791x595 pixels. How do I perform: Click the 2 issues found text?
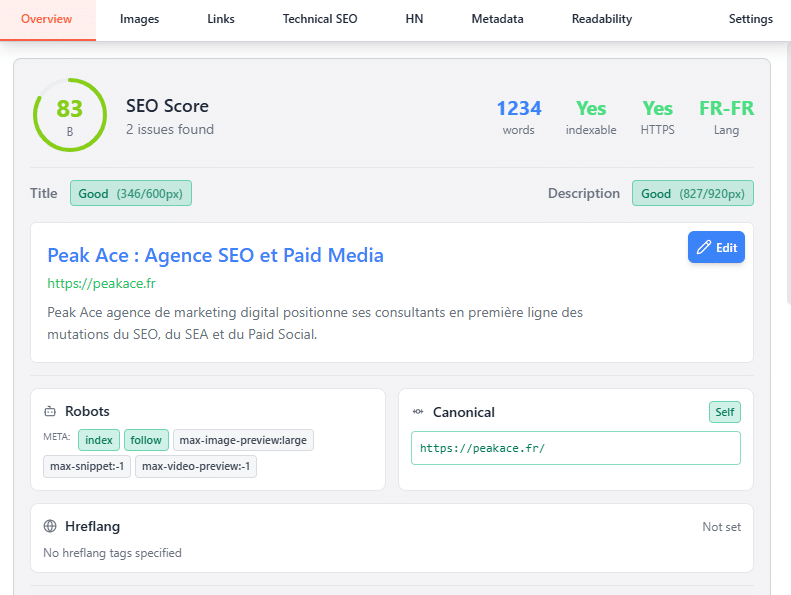click(x=170, y=129)
